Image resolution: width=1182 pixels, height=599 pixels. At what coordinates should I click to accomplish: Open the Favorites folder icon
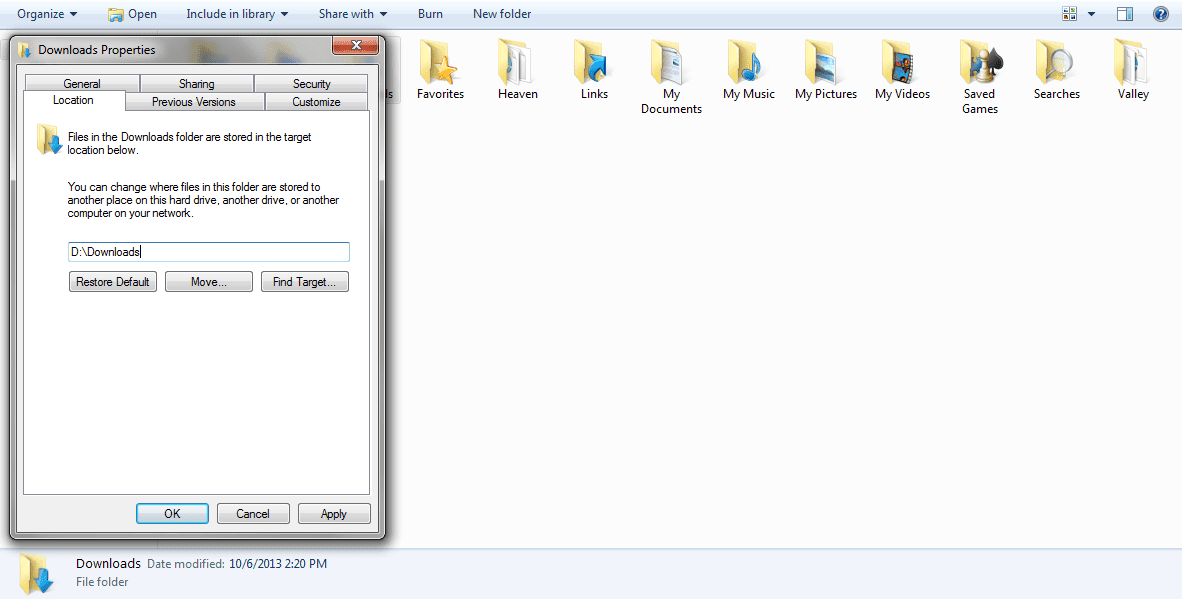[440, 63]
